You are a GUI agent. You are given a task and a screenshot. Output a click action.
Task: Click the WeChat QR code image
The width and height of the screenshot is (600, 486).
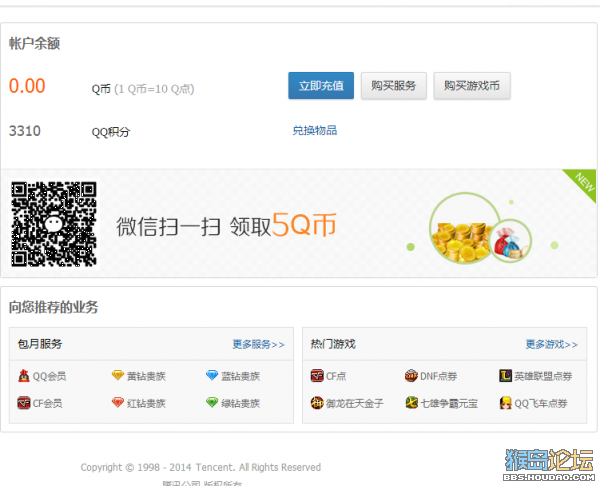pyautogui.click(x=54, y=224)
